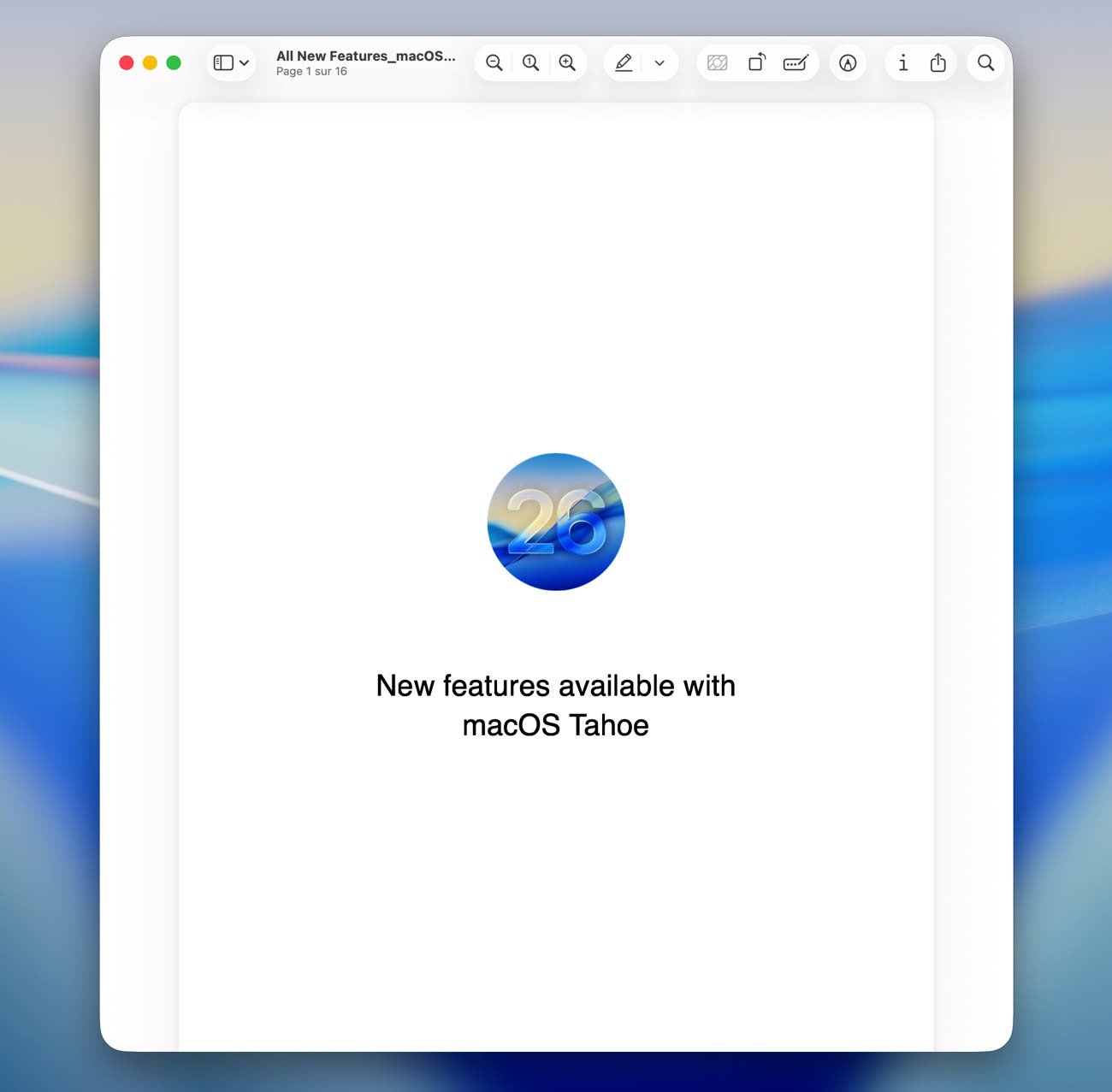This screenshot has width=1112, height=1092.
Task: Toggle the sidebar view icon
Action: pyautogui.click(x=223, y=63)
